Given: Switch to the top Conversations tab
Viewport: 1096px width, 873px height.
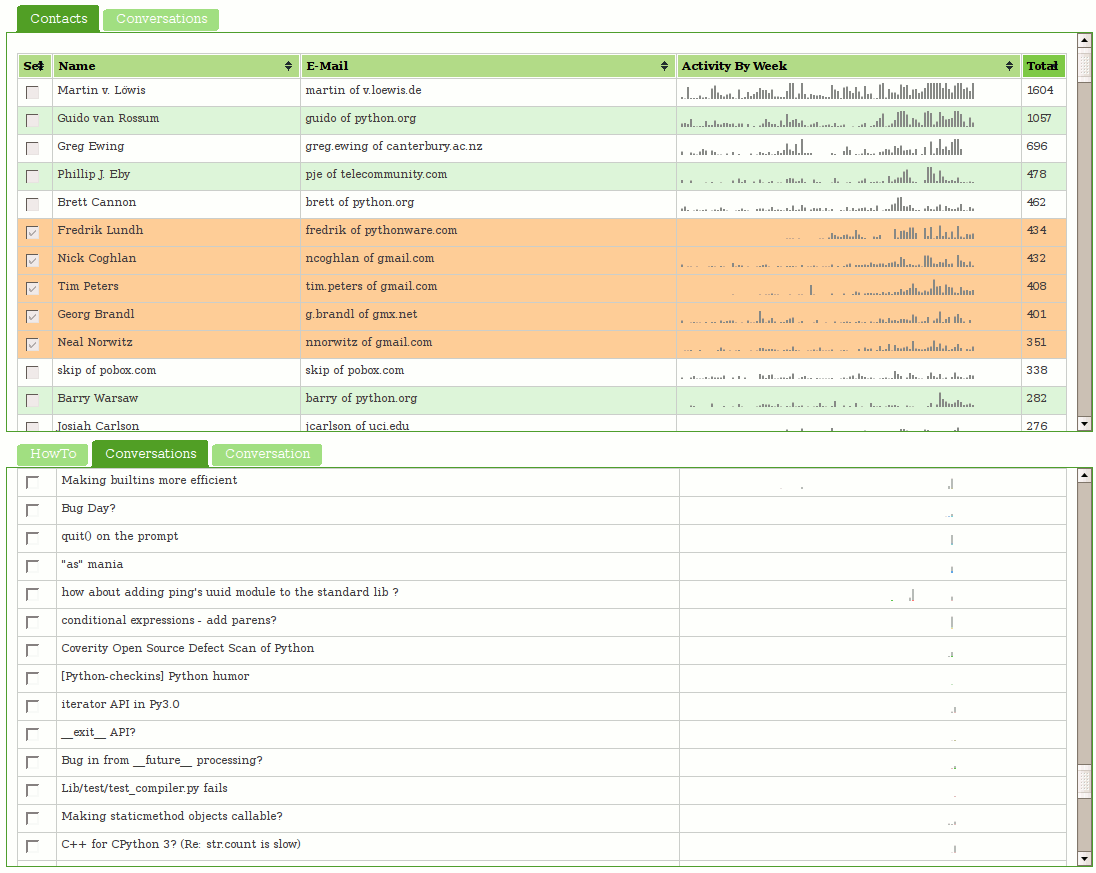Looking at the screenshot, I should point(161,19).
